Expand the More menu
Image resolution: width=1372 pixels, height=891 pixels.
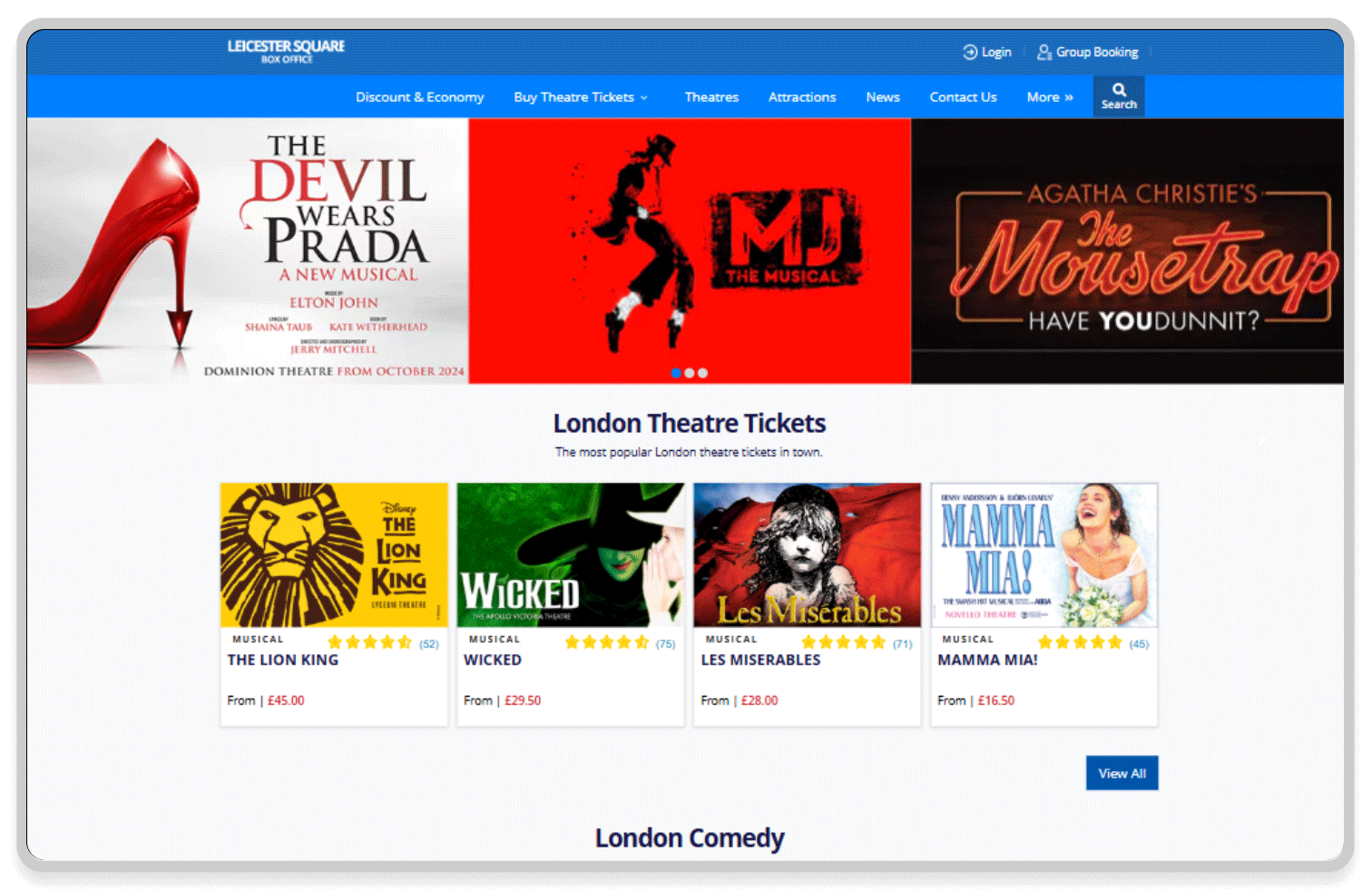point(1050,97)
